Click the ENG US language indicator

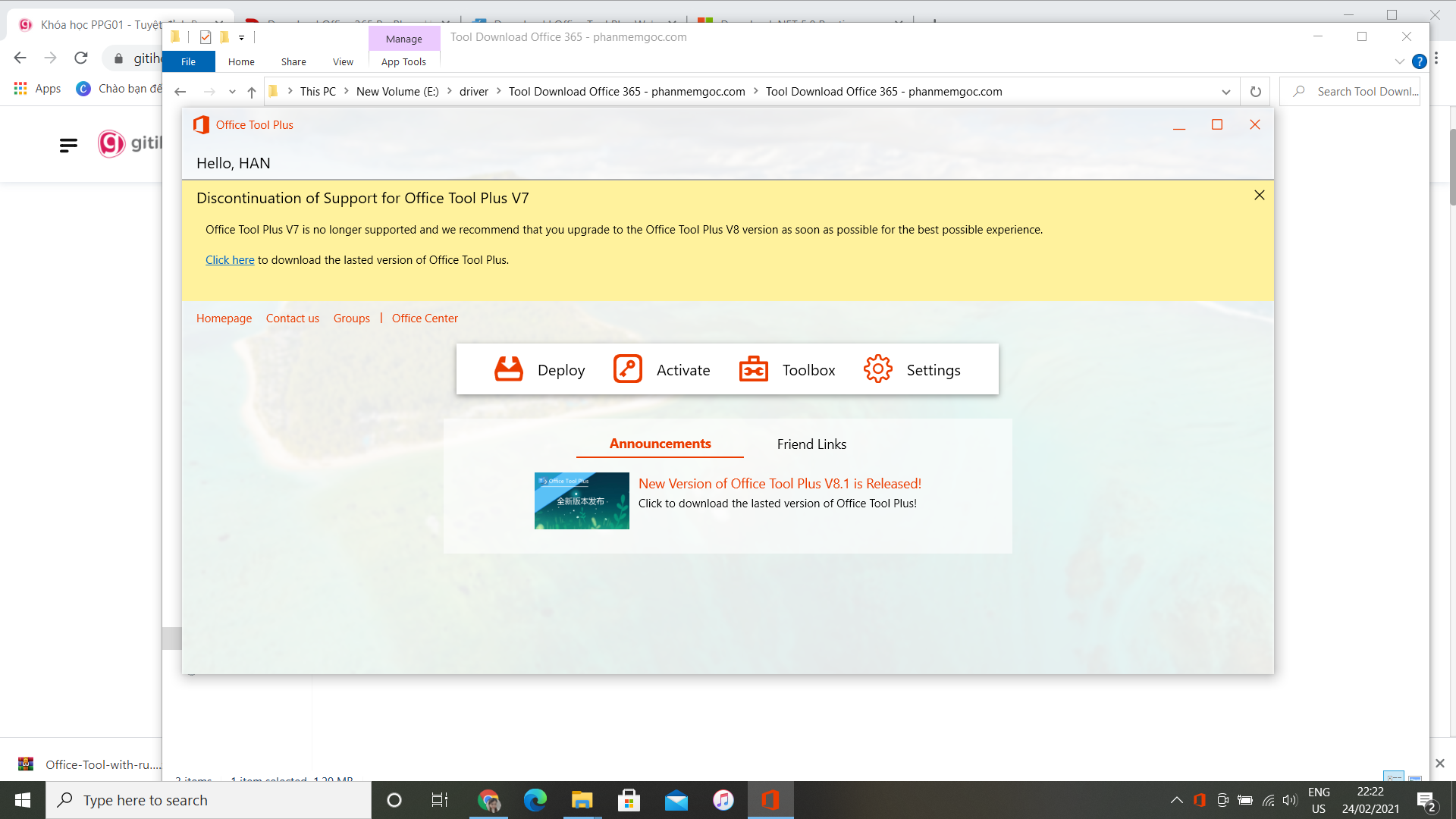[x=1319, y=800]
